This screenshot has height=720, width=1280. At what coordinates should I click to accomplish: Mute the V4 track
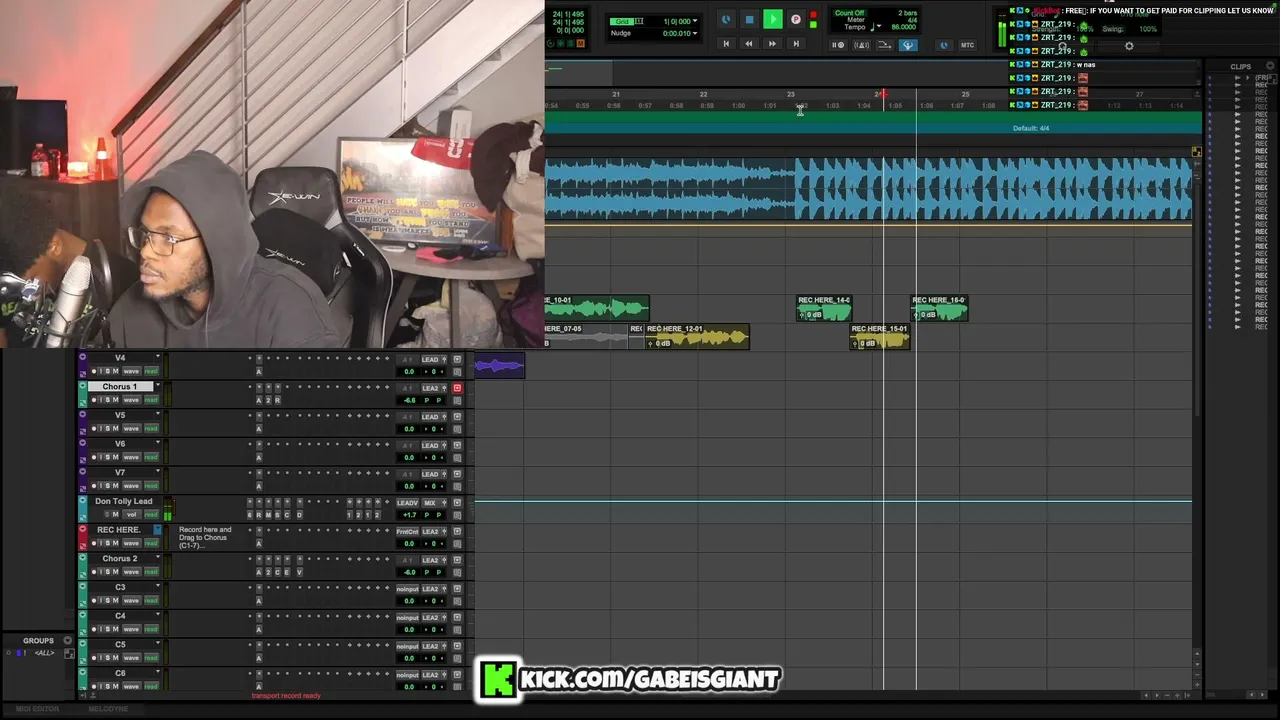pos(115,372)
